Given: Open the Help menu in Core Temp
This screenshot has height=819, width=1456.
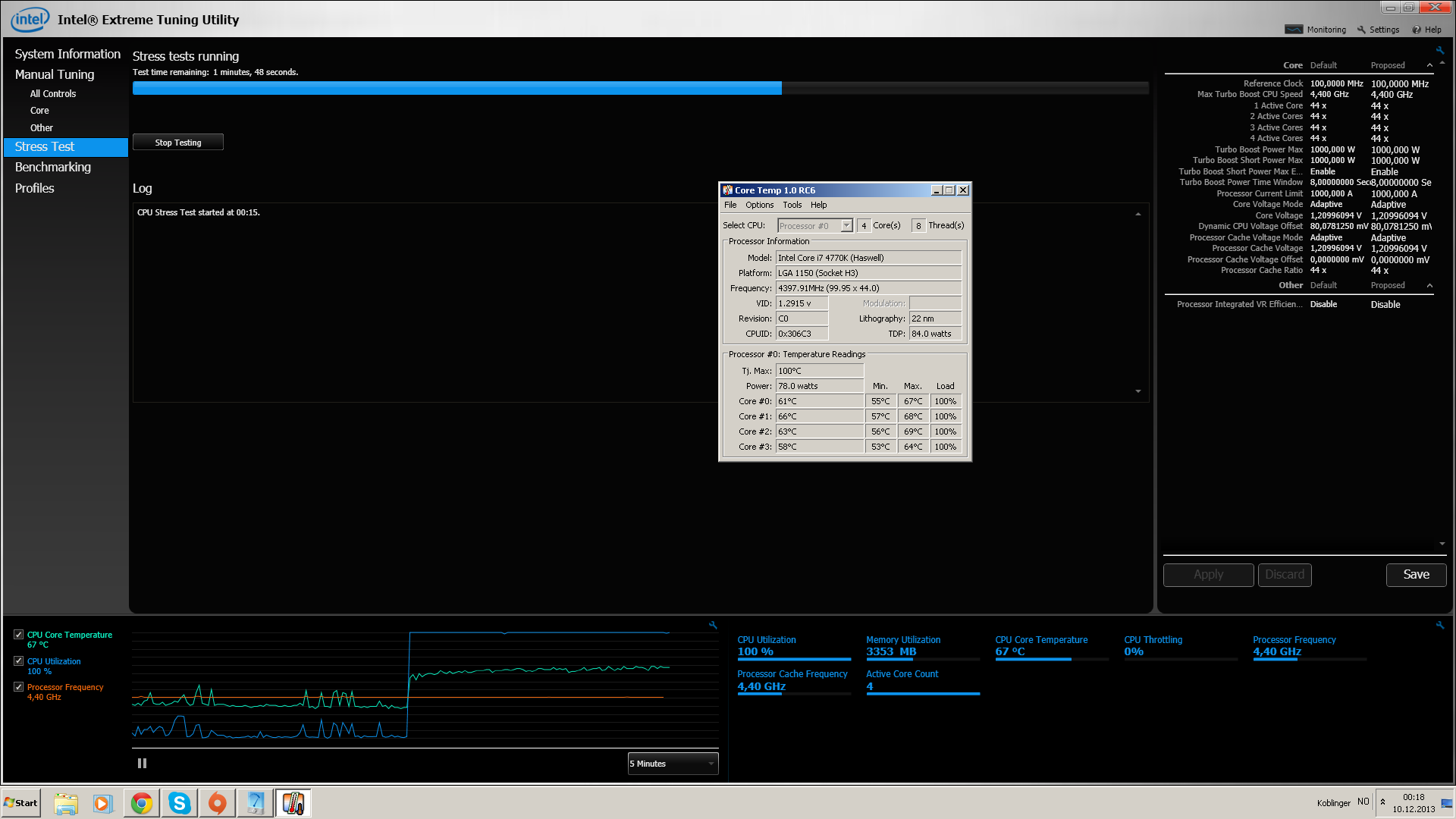Looking at the screenshot, I should pos(819,205).
